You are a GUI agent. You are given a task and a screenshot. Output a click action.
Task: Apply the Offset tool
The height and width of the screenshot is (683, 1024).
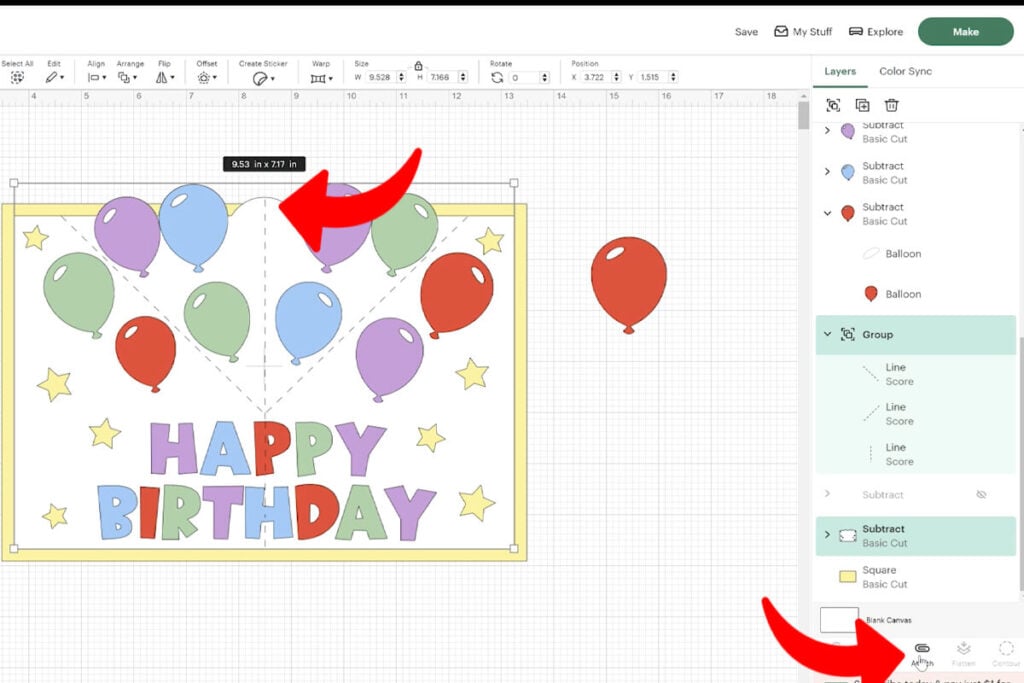pyautogui.click(x=205, y=76)
